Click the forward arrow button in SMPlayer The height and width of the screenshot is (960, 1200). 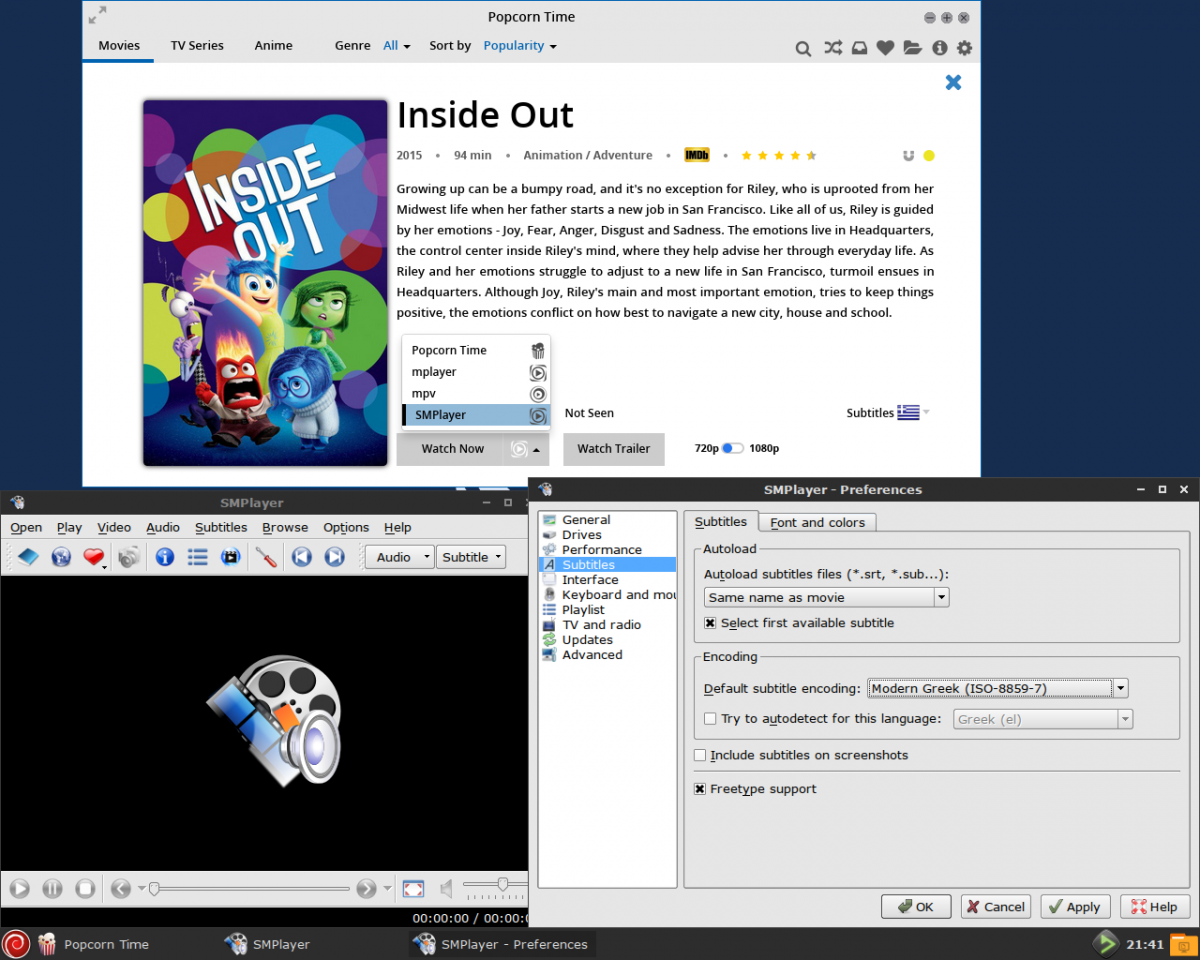click(366, 888)
